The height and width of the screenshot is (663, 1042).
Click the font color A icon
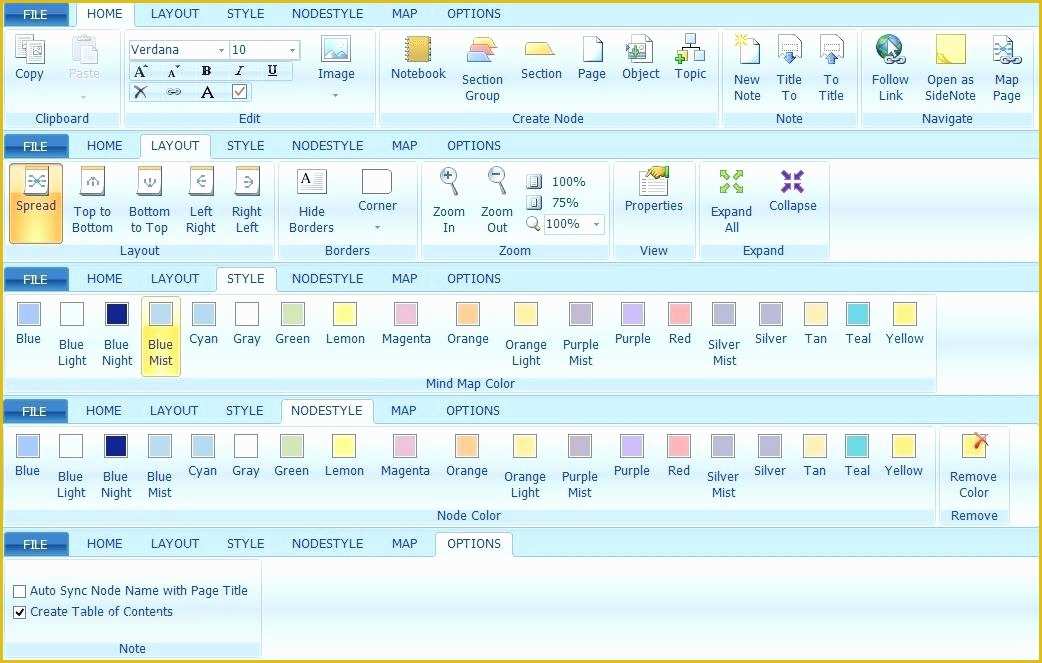tap(207, 92)
